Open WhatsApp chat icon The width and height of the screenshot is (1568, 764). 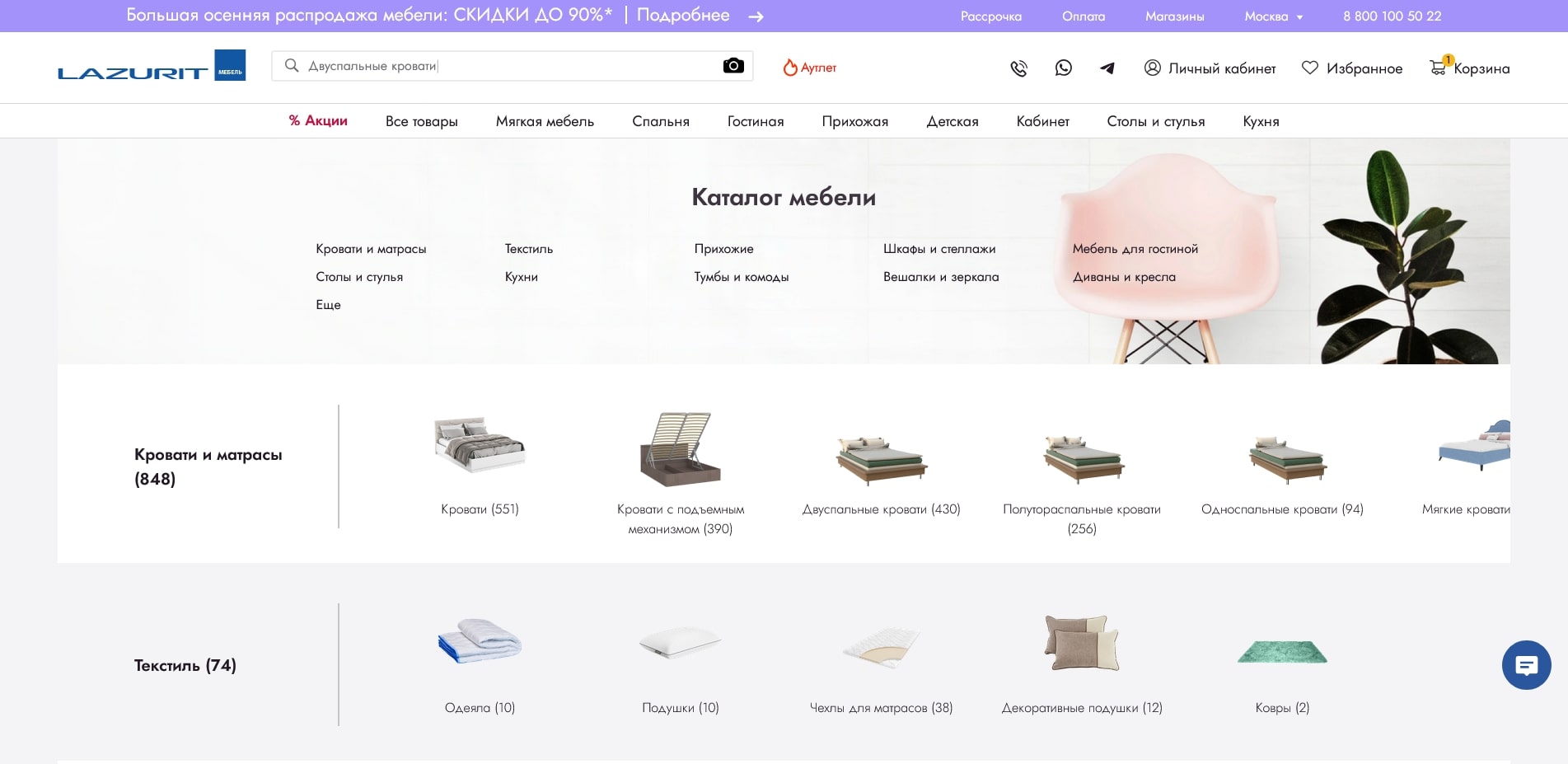(1063, 68)
